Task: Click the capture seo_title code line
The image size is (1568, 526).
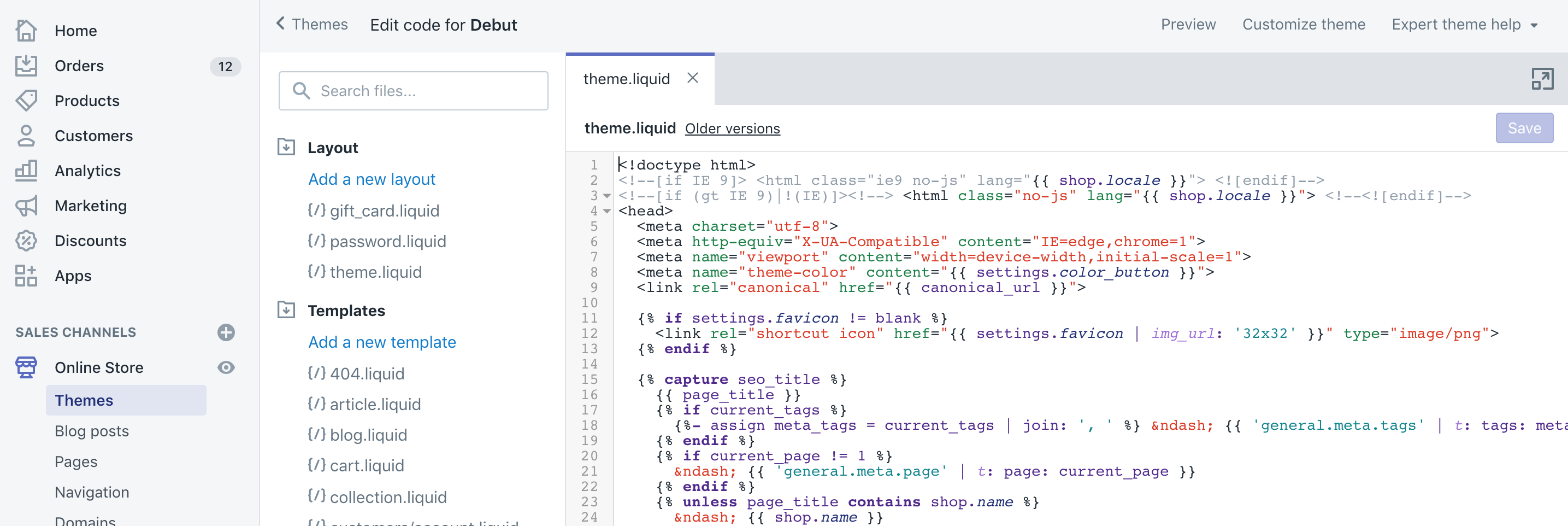Action: (x=741, y=379)
